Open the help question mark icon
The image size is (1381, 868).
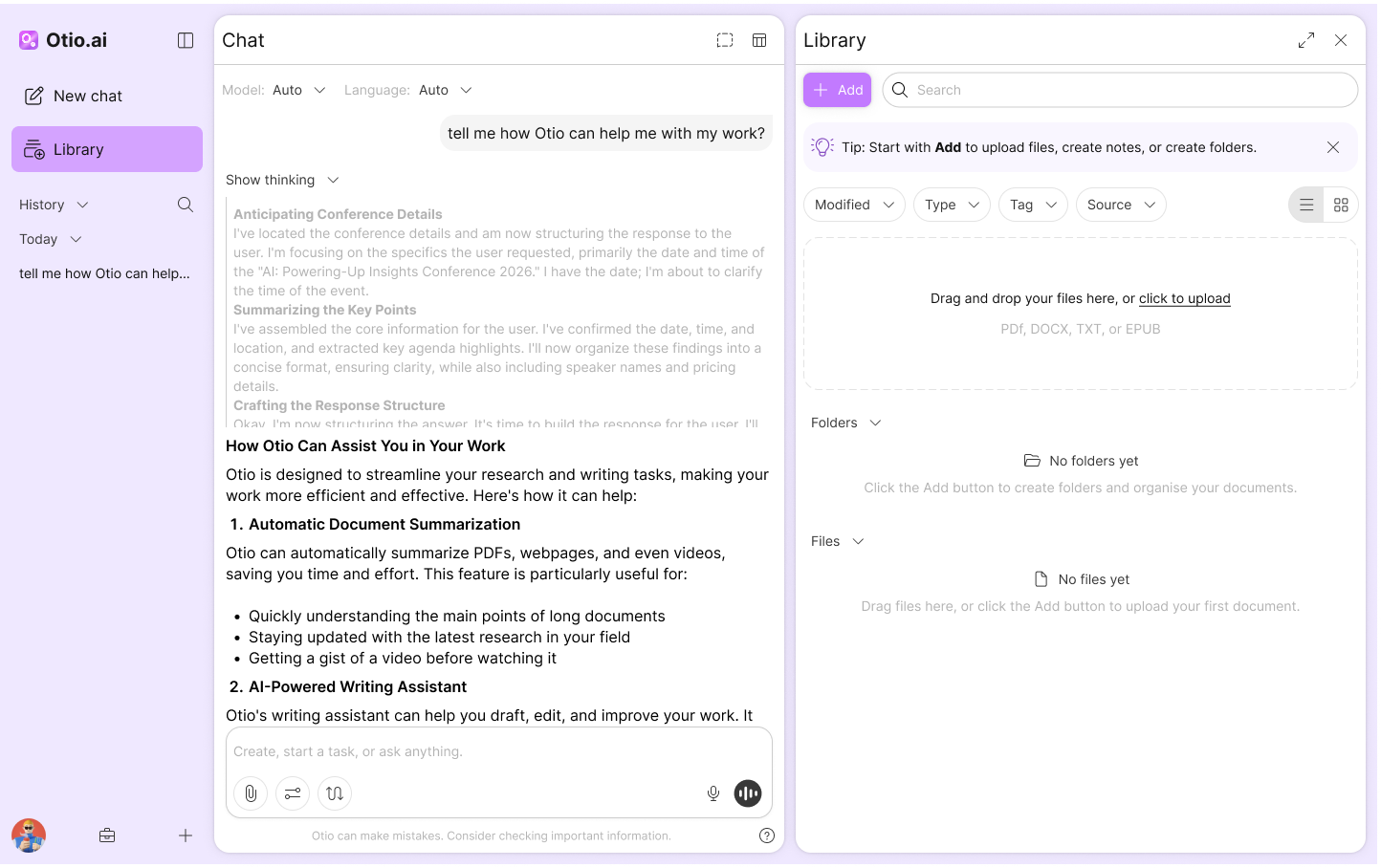tap(767, 835)
